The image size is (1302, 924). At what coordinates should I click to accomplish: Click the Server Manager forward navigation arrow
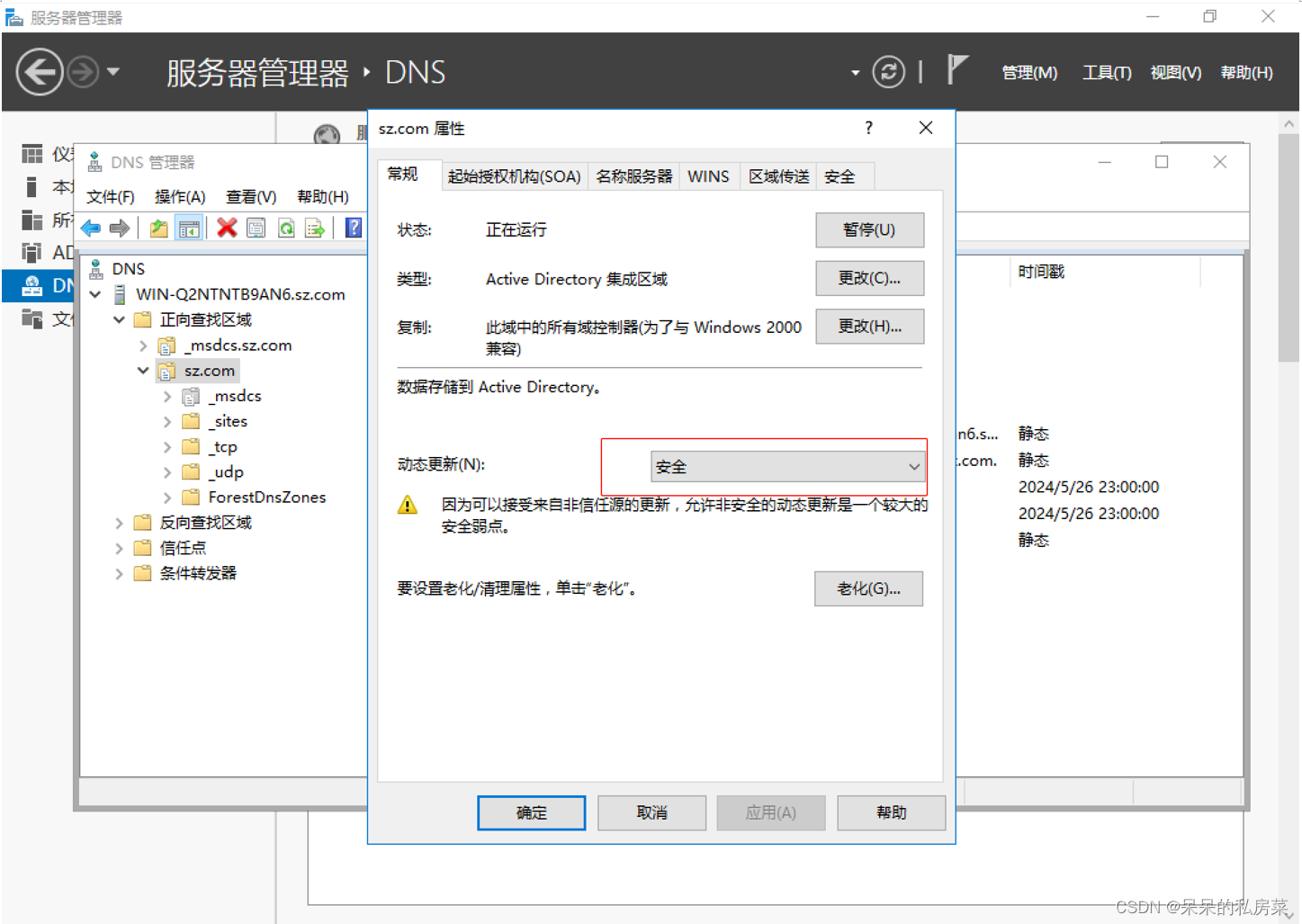pyautogui.click(x=83, y=72)
